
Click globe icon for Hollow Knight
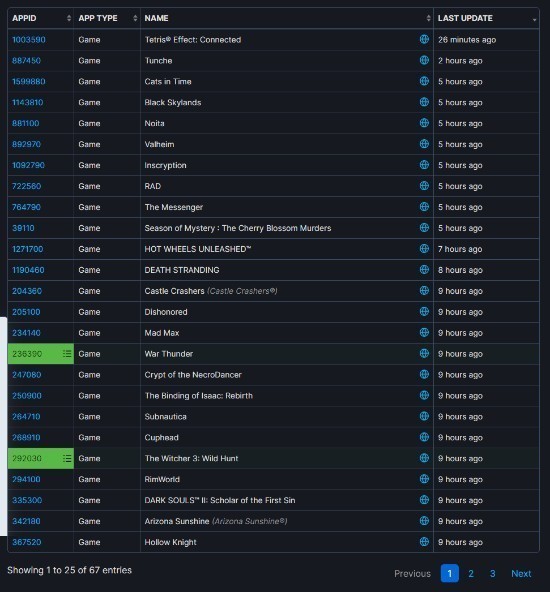[424, 542]
